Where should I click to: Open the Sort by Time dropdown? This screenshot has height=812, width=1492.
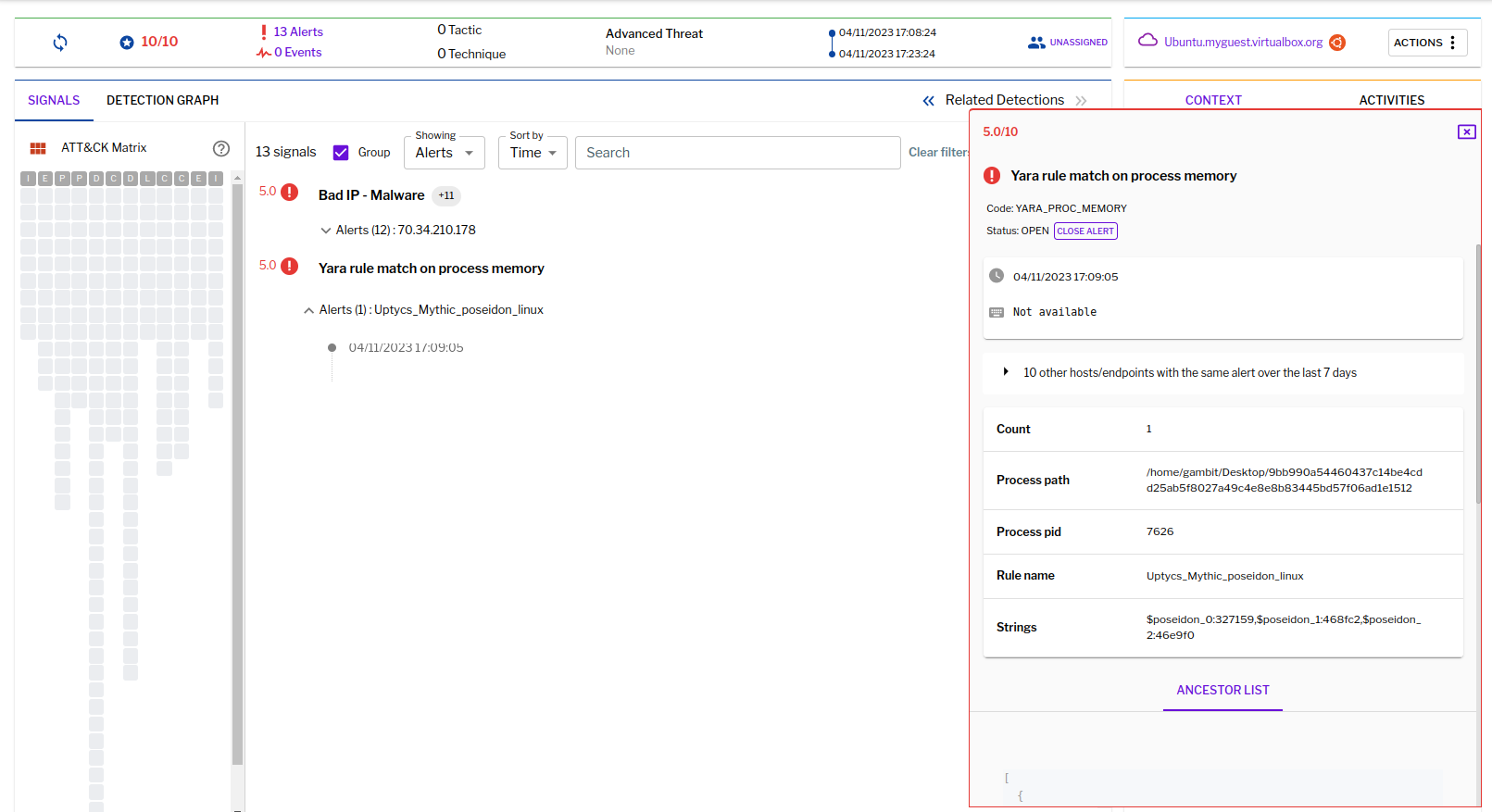click(x=533, y=153)
